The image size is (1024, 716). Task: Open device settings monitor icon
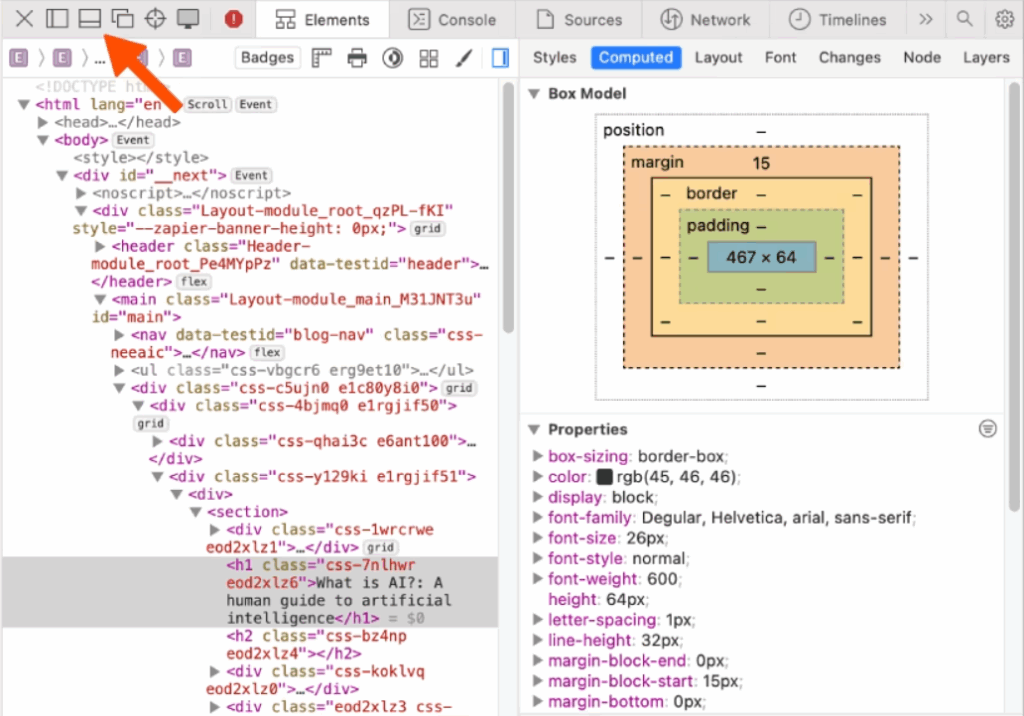click(187, 19)
